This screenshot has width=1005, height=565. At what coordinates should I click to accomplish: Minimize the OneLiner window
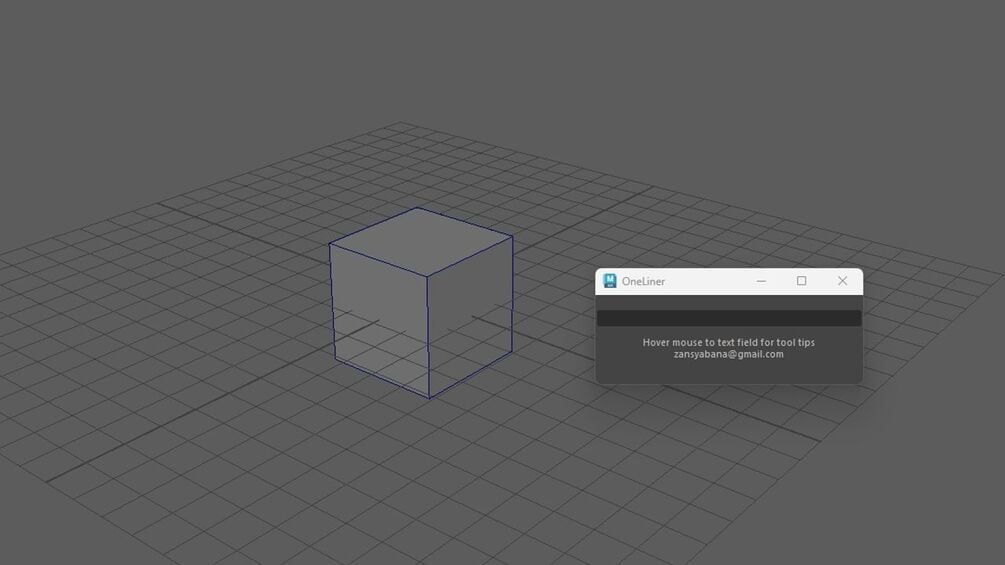point(761,281)
